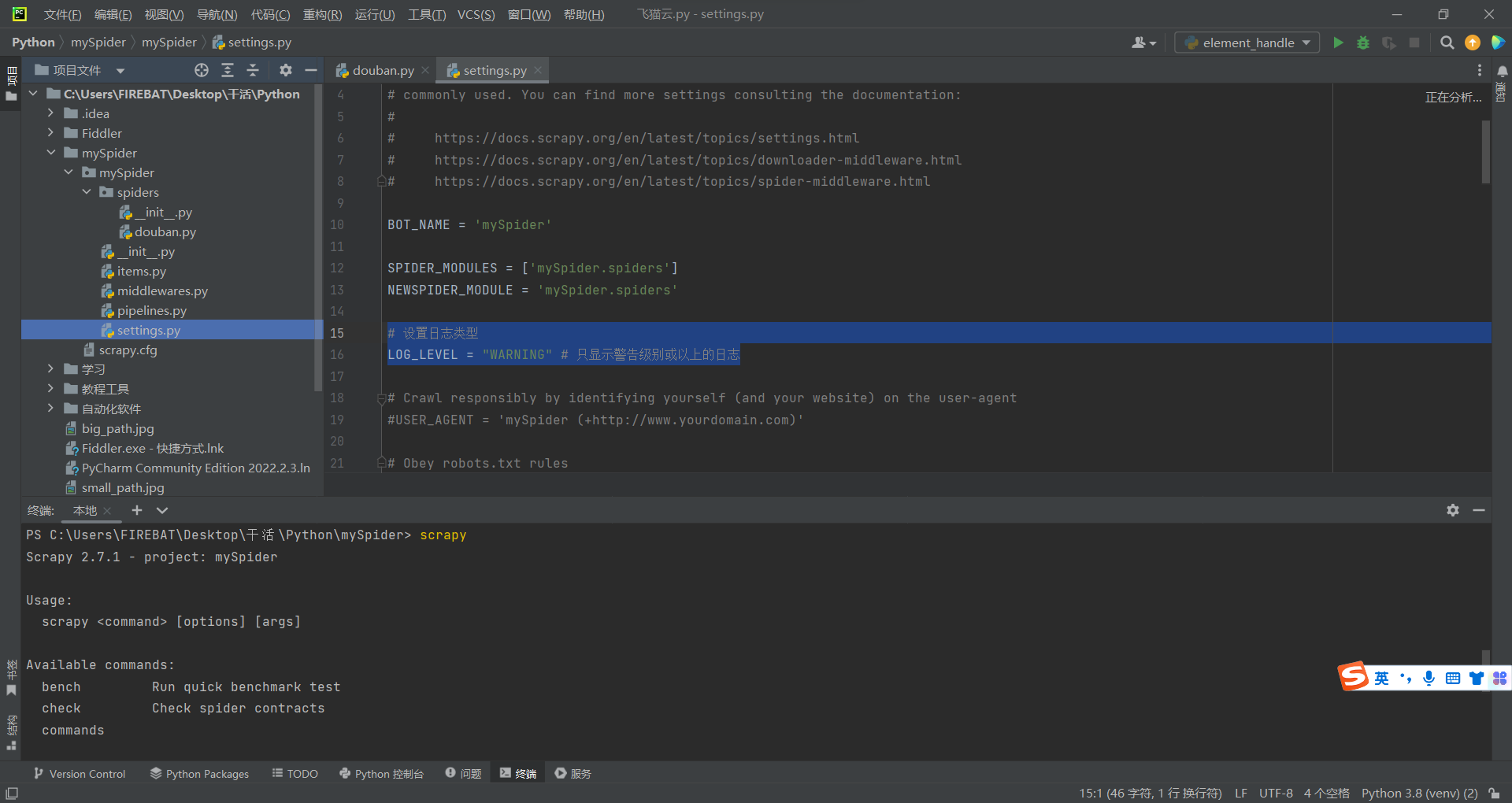Open the VCS(S) menu
Screen dimensions: 1512x803
coord(476,14)
